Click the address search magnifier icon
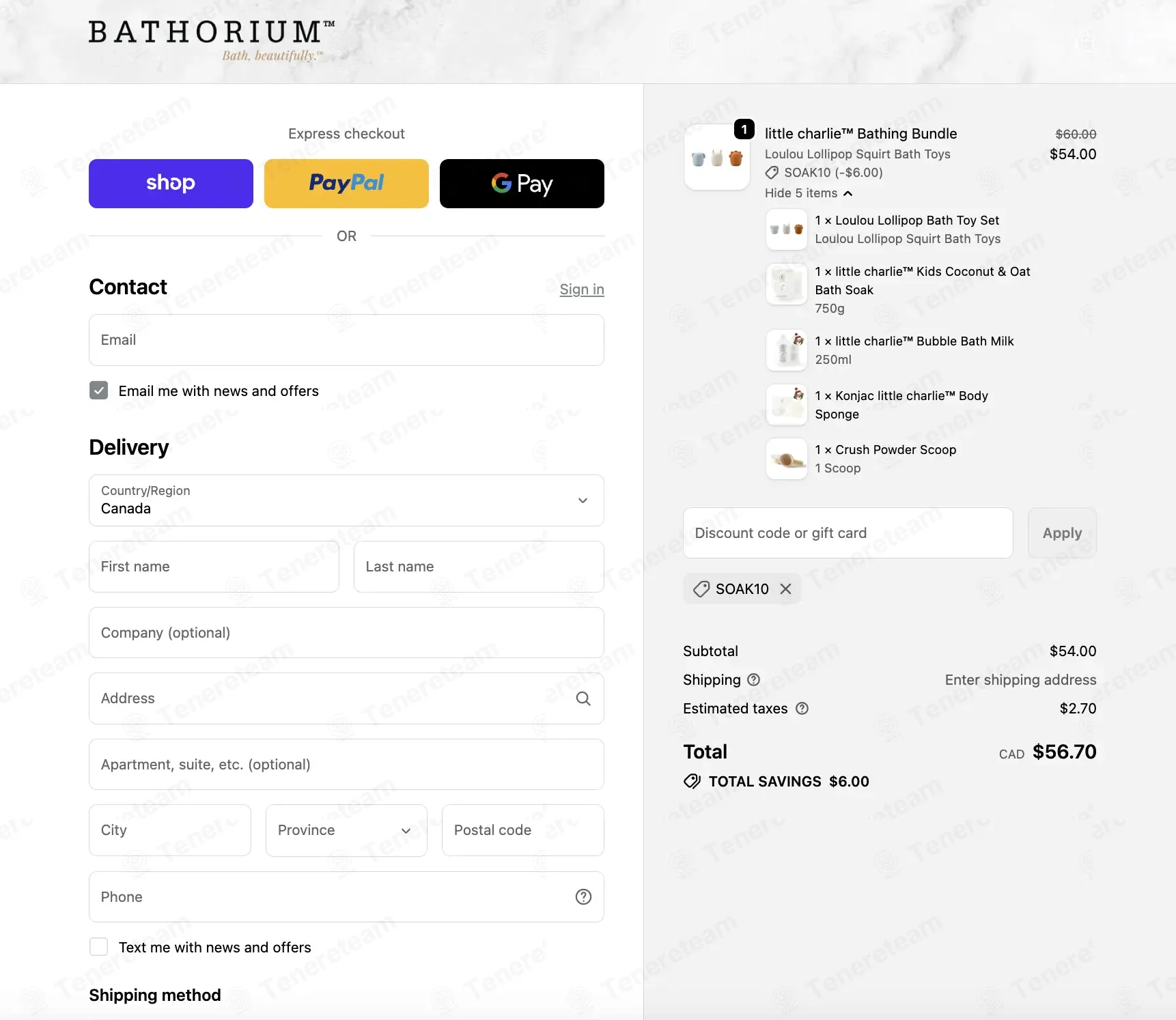 [583, 698]
